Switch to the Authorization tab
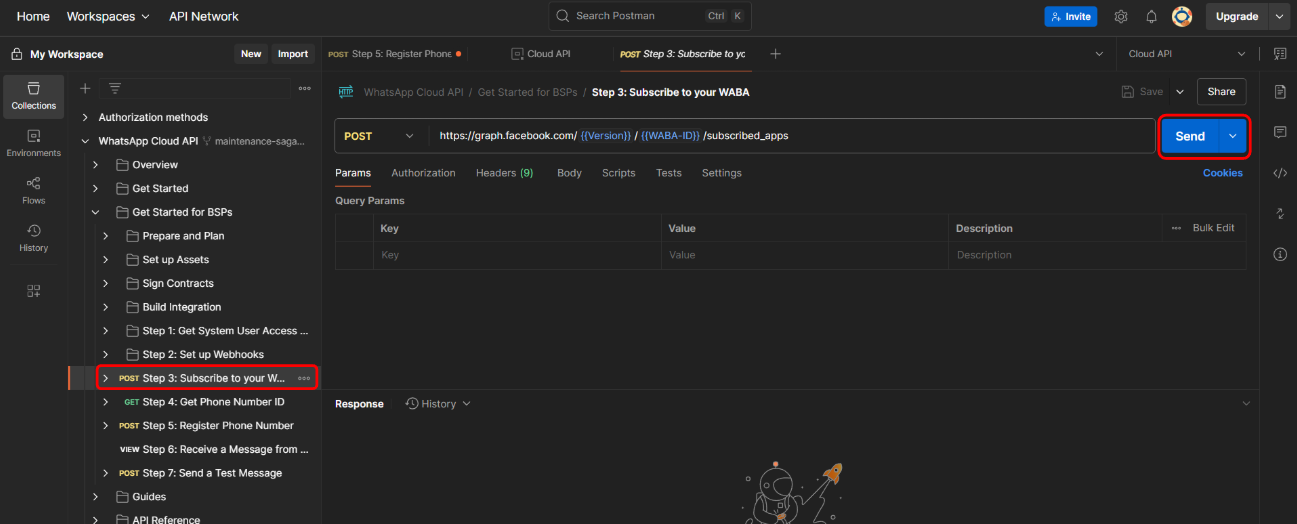 [x=423, y=173]
